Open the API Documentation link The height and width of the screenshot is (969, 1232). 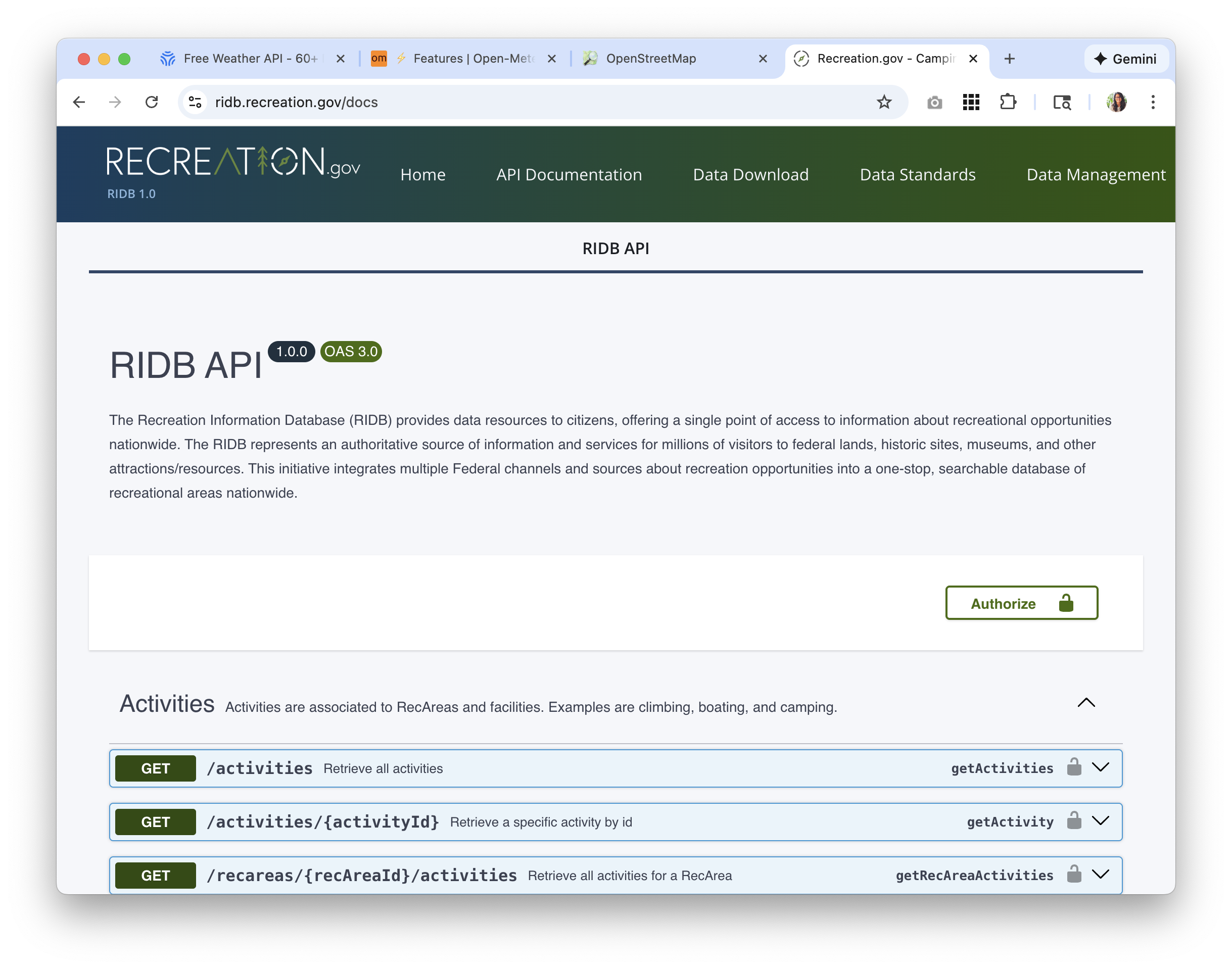click(568, 175)
